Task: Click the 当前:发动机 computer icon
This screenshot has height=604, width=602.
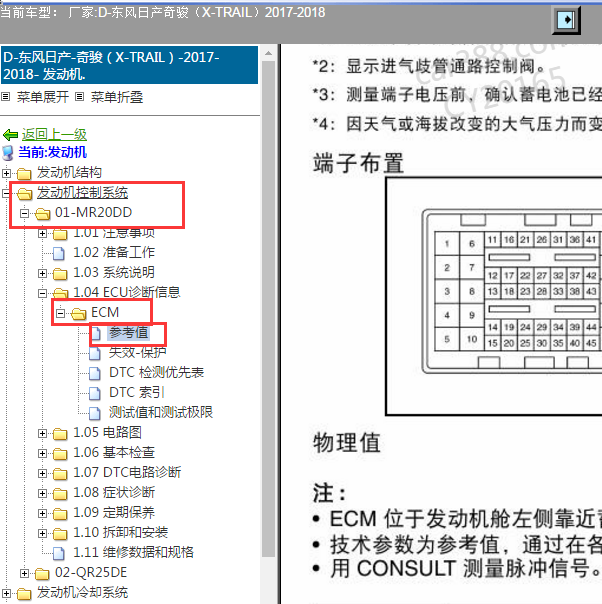Action: point(8,153)
